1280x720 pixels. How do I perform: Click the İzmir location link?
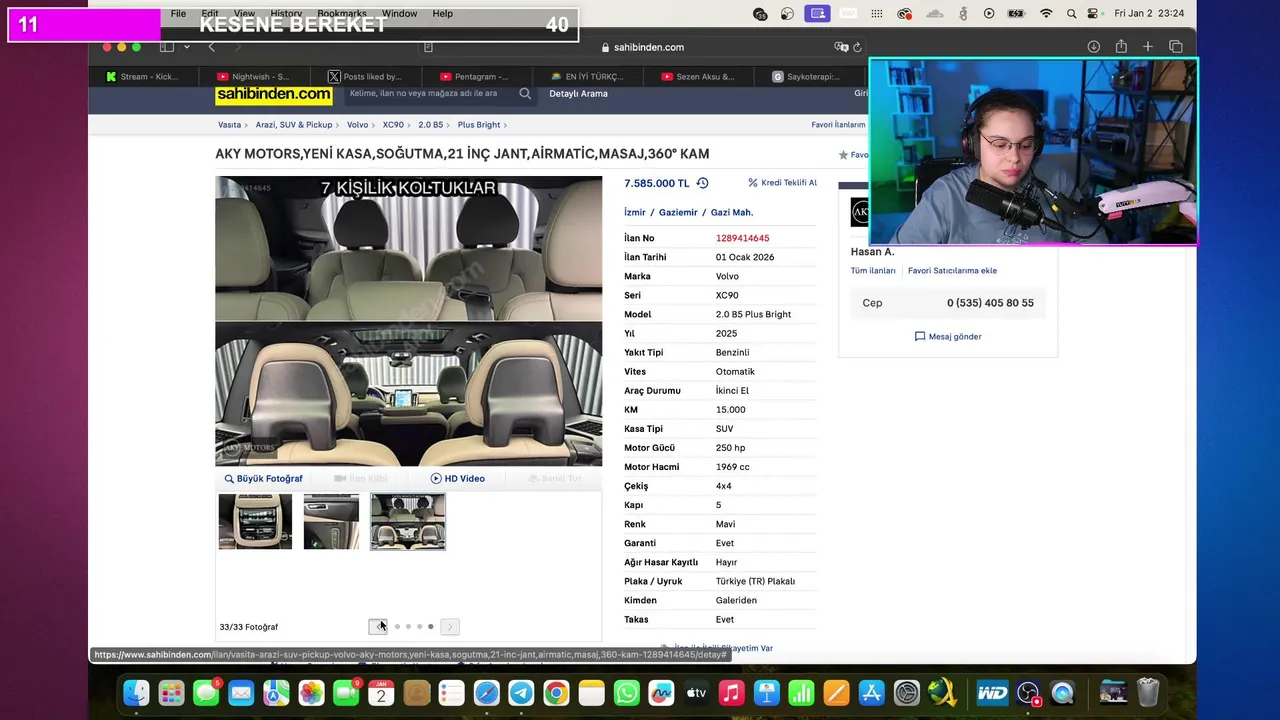click(x=635, y=212)
